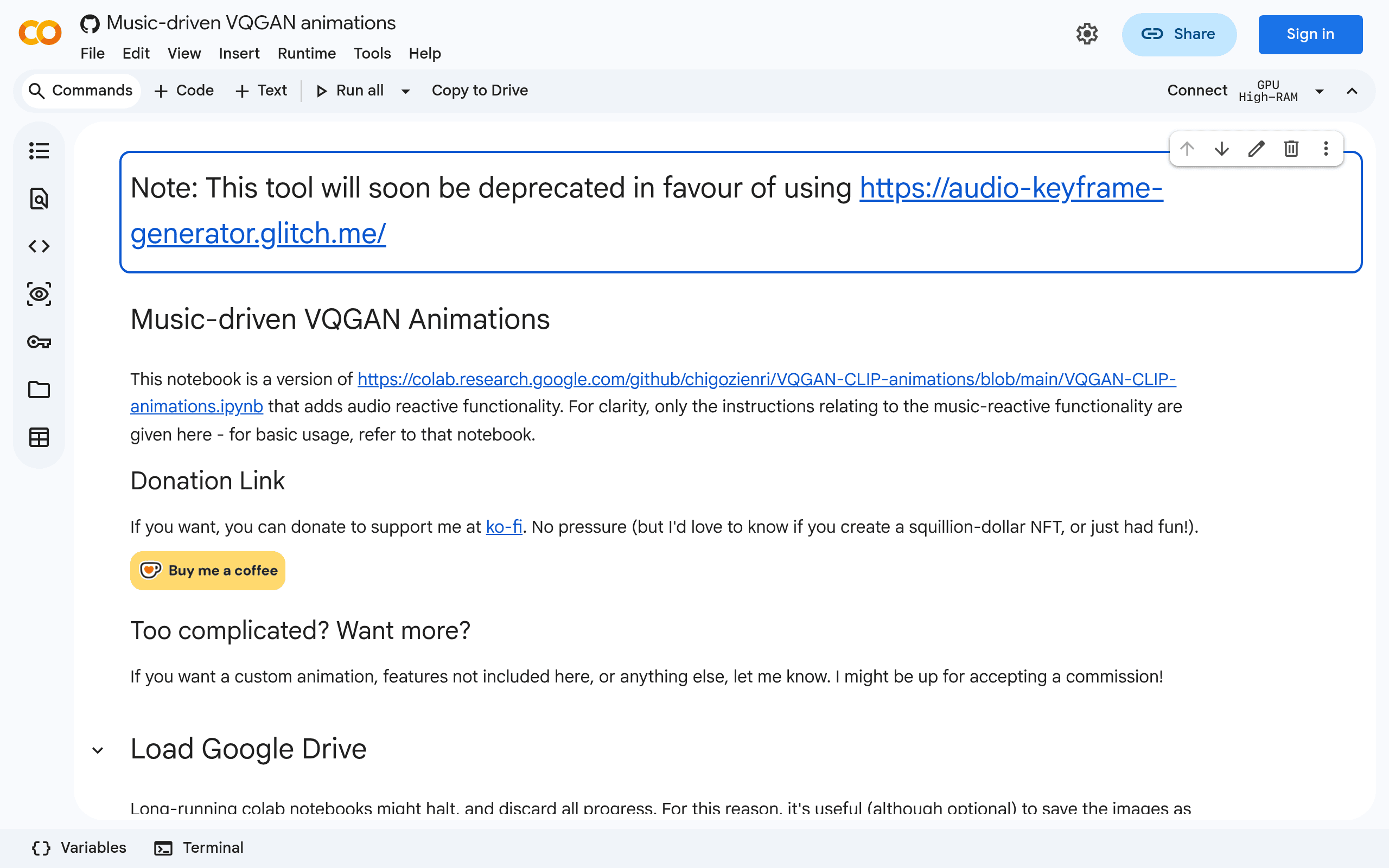Click the Buy me a coffee button
Screen dimensions: 1389x868
click(x=208, y=571)
